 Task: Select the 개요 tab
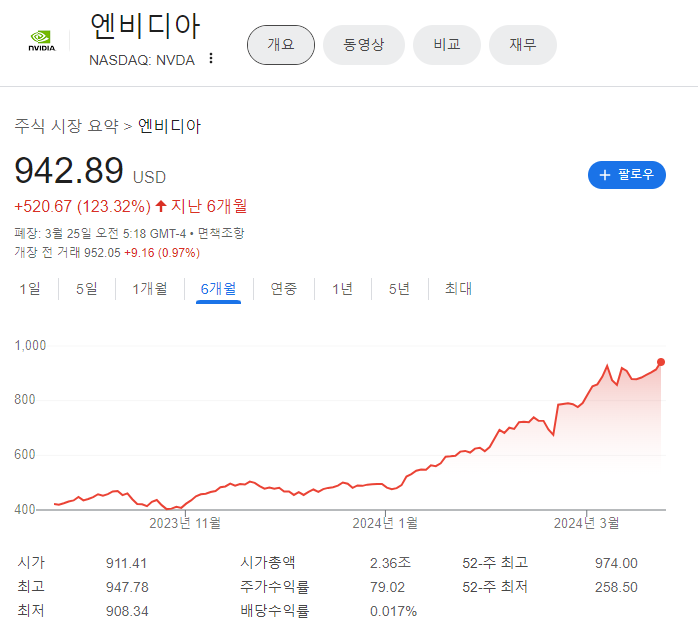pos(281,45)
